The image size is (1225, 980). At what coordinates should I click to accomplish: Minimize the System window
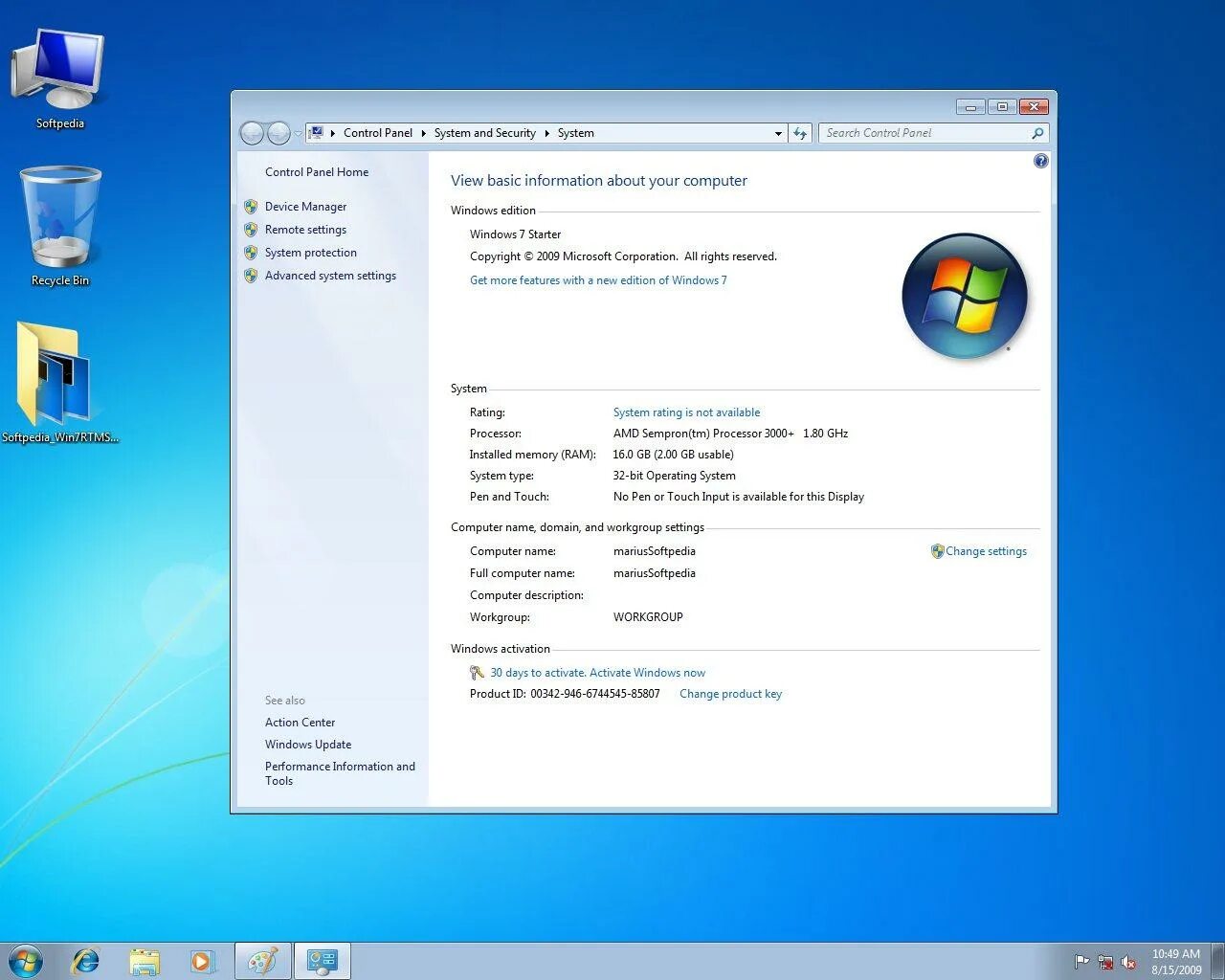[970, 107]
